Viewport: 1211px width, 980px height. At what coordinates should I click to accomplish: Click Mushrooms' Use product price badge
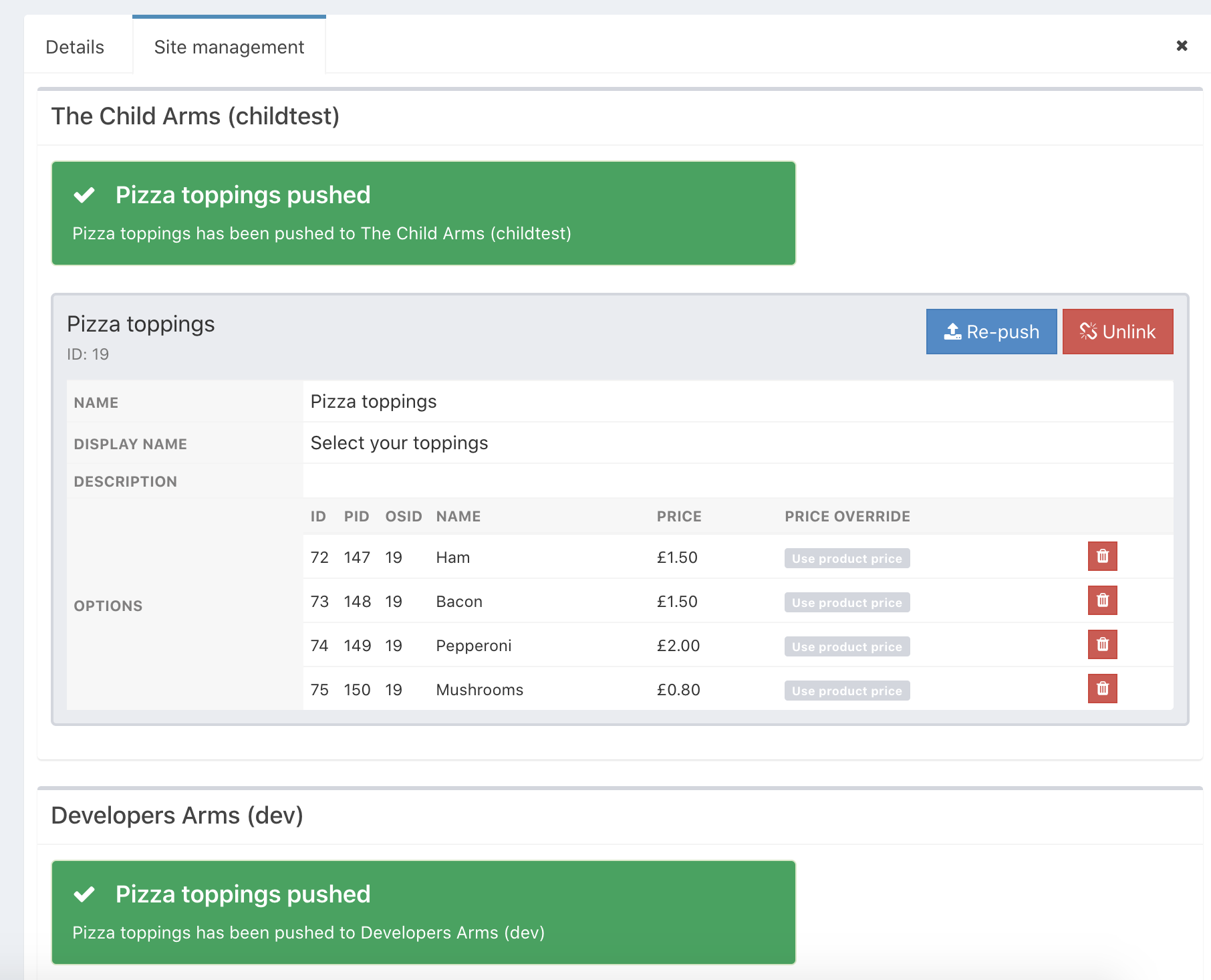[847, 691]
